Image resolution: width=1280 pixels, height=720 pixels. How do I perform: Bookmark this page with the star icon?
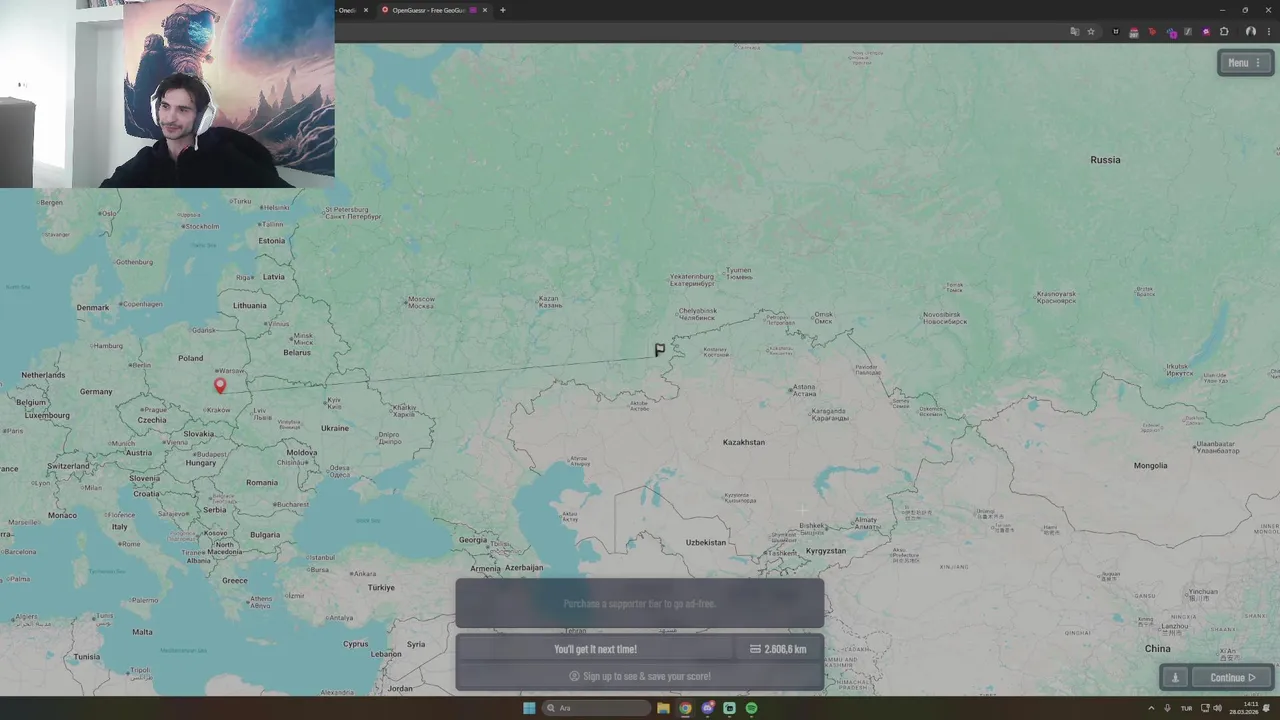coord(1091,32)
